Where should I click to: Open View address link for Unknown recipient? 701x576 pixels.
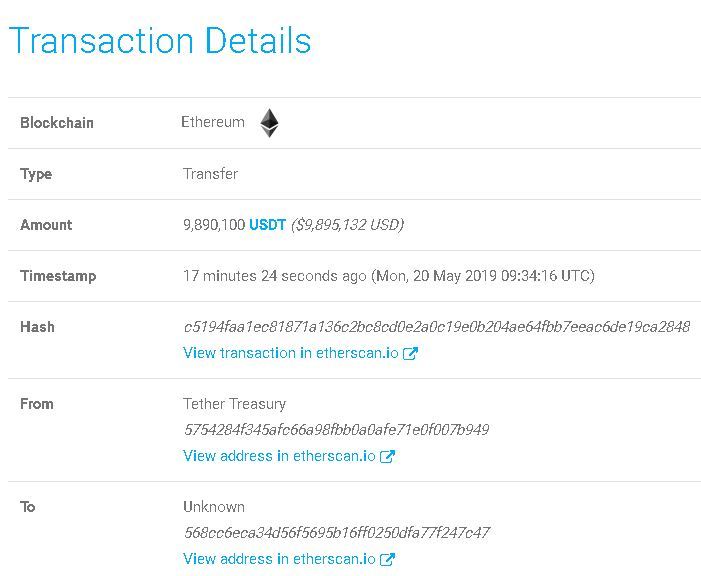coord(279,559)
